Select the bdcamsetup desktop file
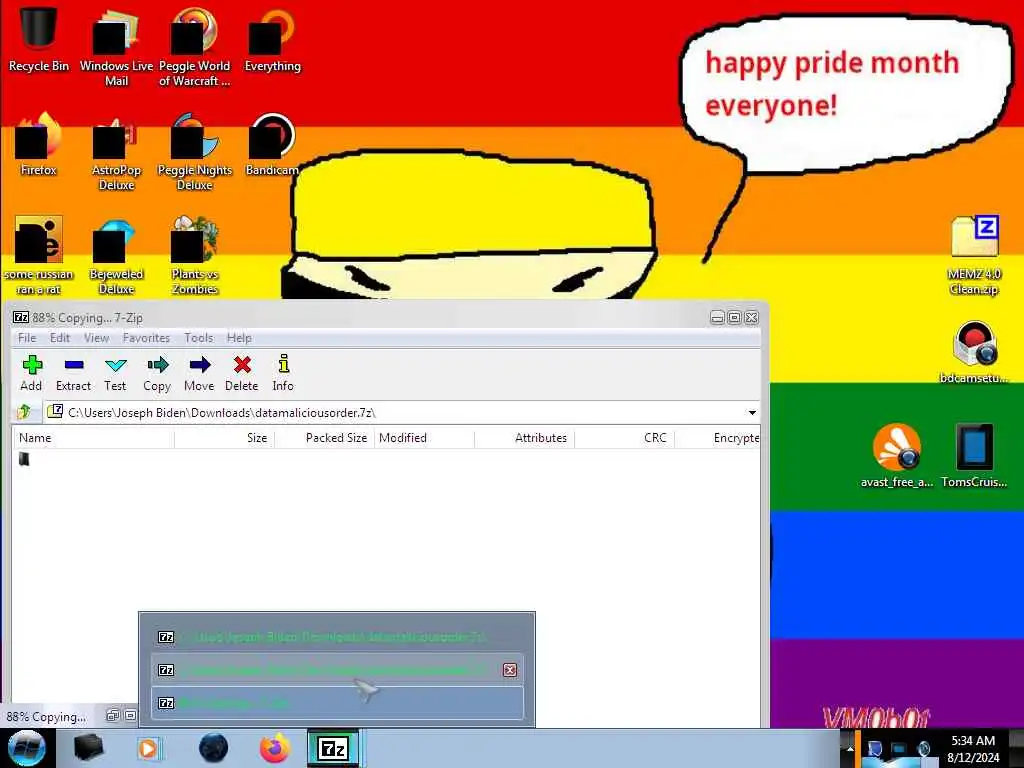The height and width of the screenshot is (768, 1024). click(974, 352)
